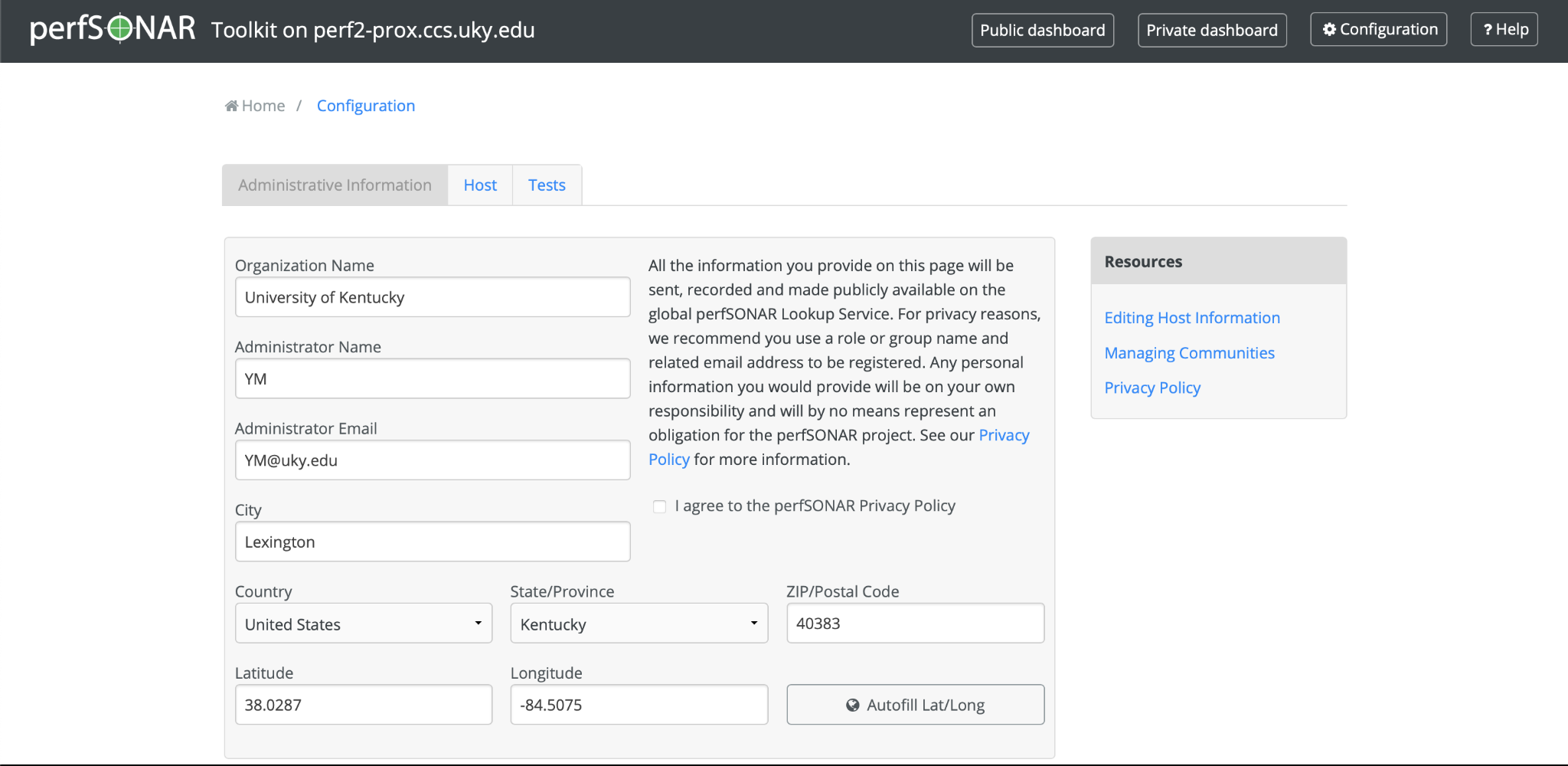Switch to the Tests tab
The image size is (1568, 766).
click(x=547, y=185)
